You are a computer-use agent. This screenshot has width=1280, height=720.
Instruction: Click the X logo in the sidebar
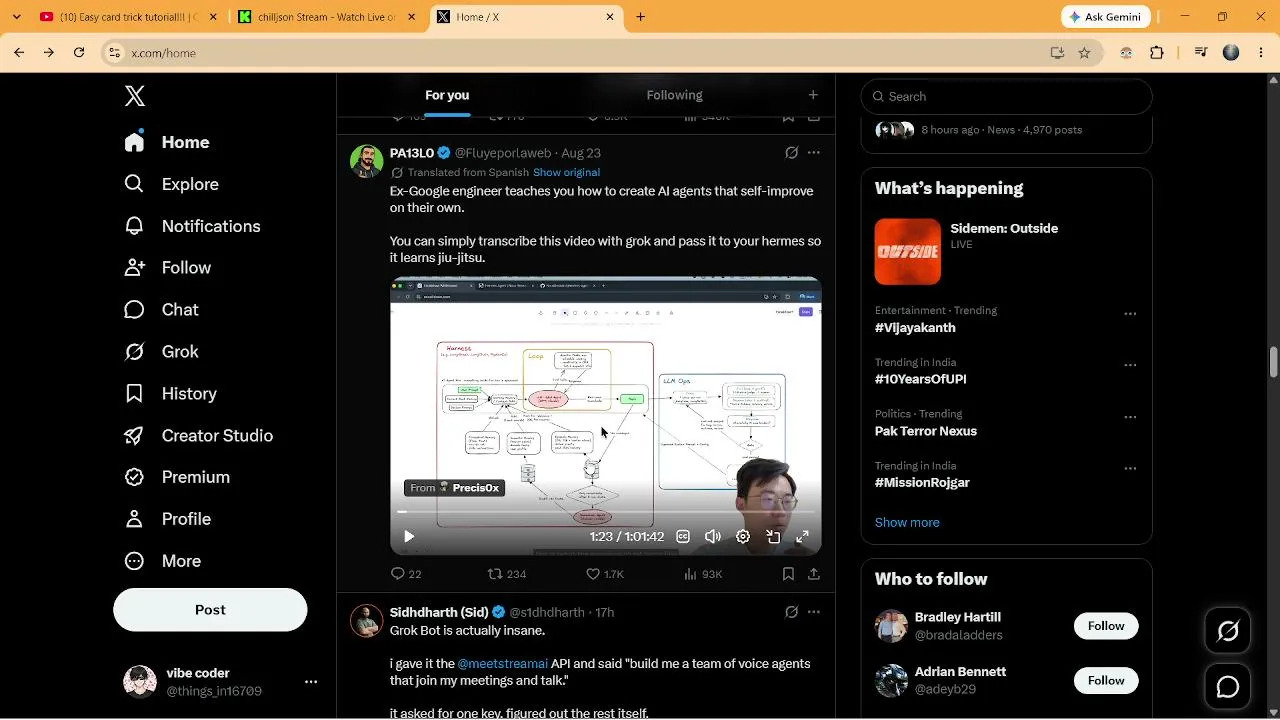pos(135,96)
